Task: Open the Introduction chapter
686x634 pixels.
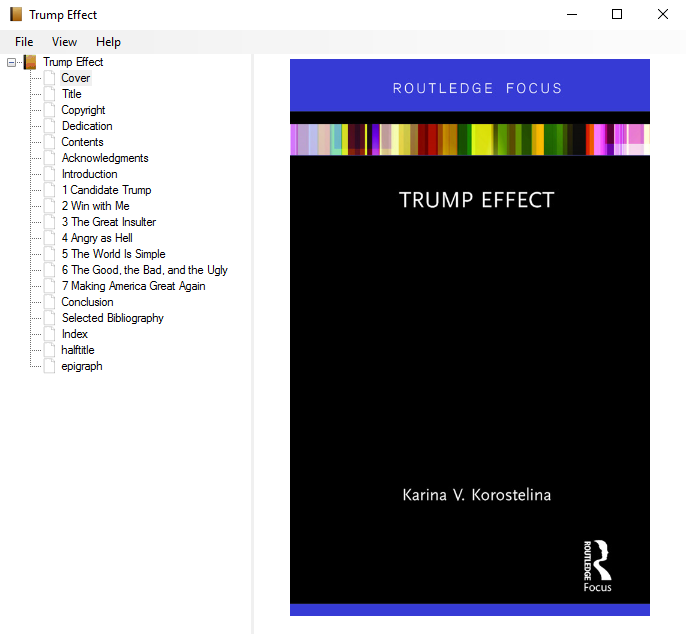Action: coord(89,174)
